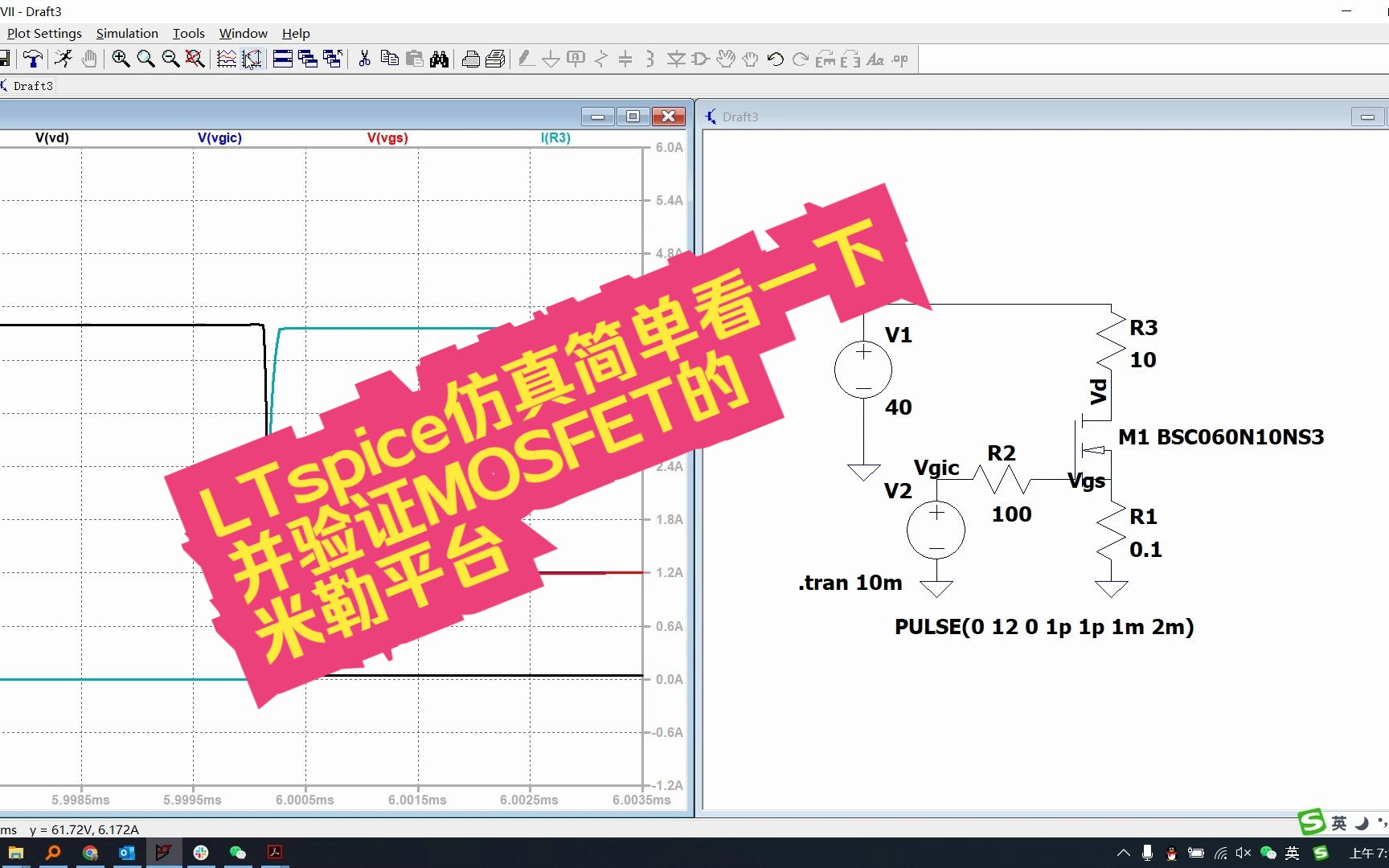1389x868 pixels.
Task: Select the Mirror component tool
Action: [x=850, y=59]
